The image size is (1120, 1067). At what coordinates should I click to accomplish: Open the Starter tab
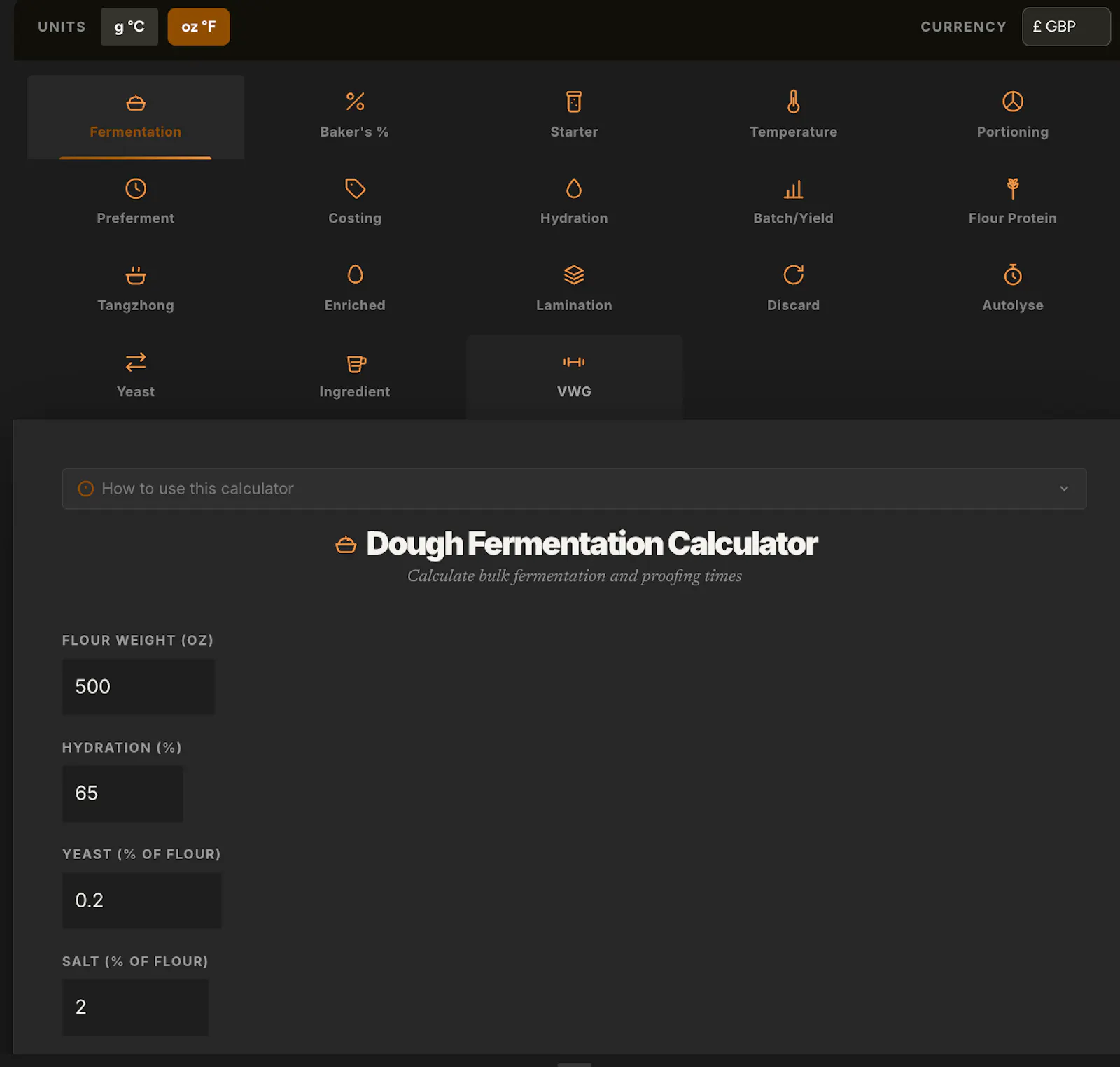coord(574,117)
